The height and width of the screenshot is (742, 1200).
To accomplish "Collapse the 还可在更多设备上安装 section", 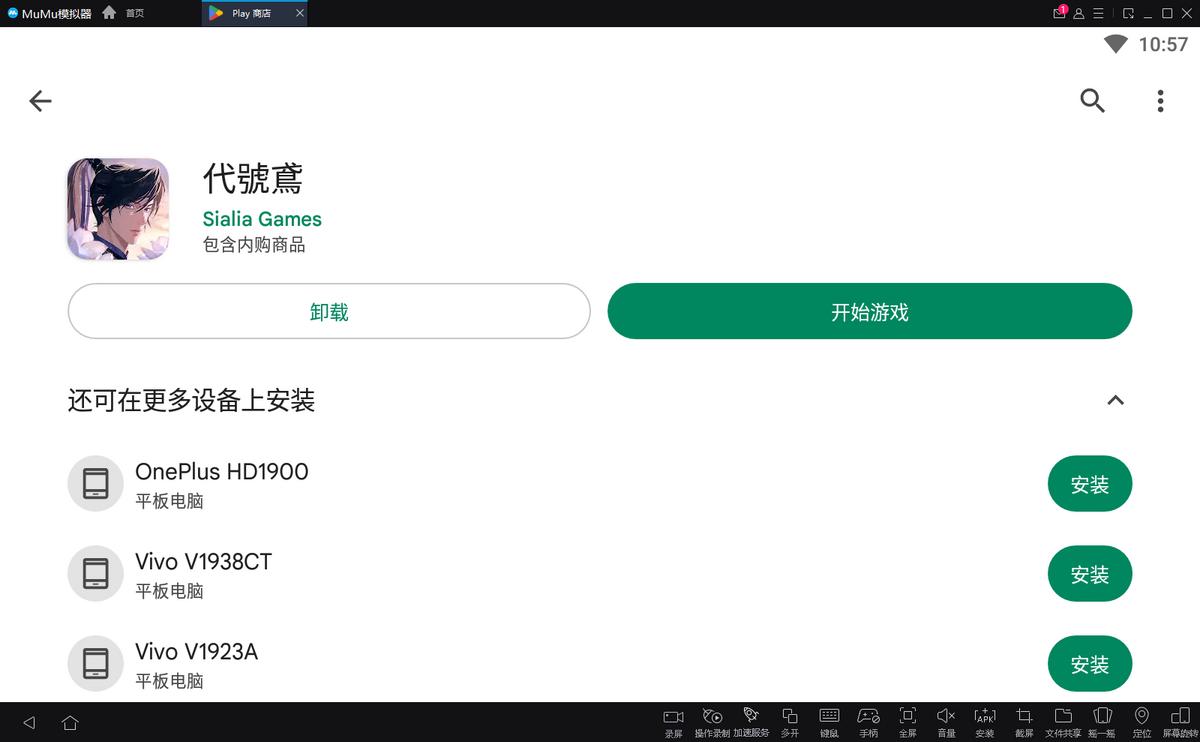I will [x=1116, y=400].
